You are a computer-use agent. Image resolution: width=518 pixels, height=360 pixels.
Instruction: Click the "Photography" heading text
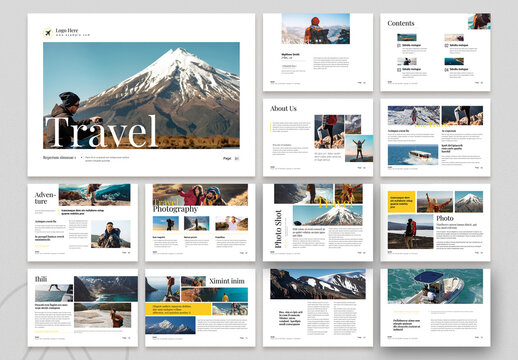[x=175, y=209]
